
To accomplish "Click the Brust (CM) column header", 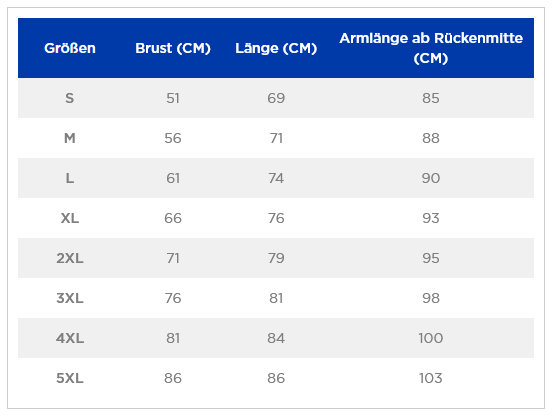I will point(173,48).
